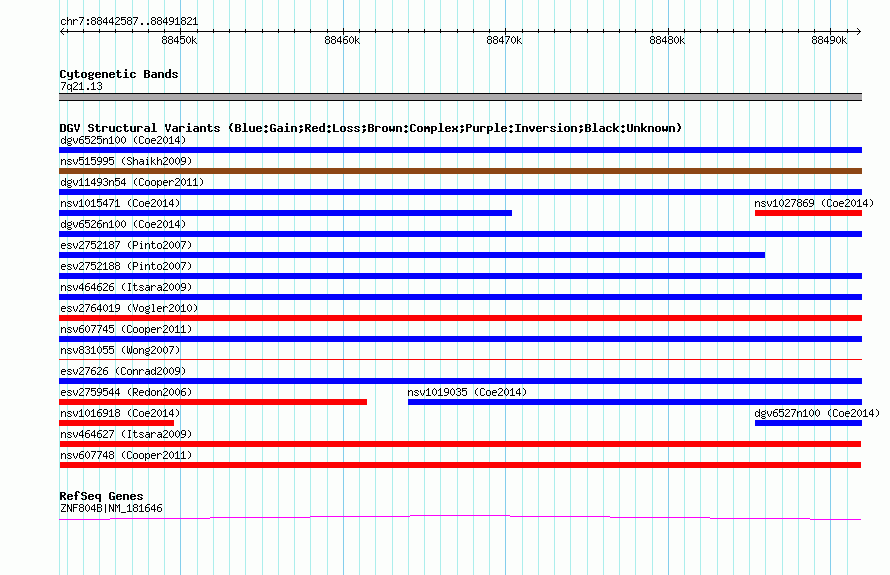This screenshot has width=890, height=575.
Task: Click the esv2764019 (Vogler2010) label
Action: (x=129, y=308)
